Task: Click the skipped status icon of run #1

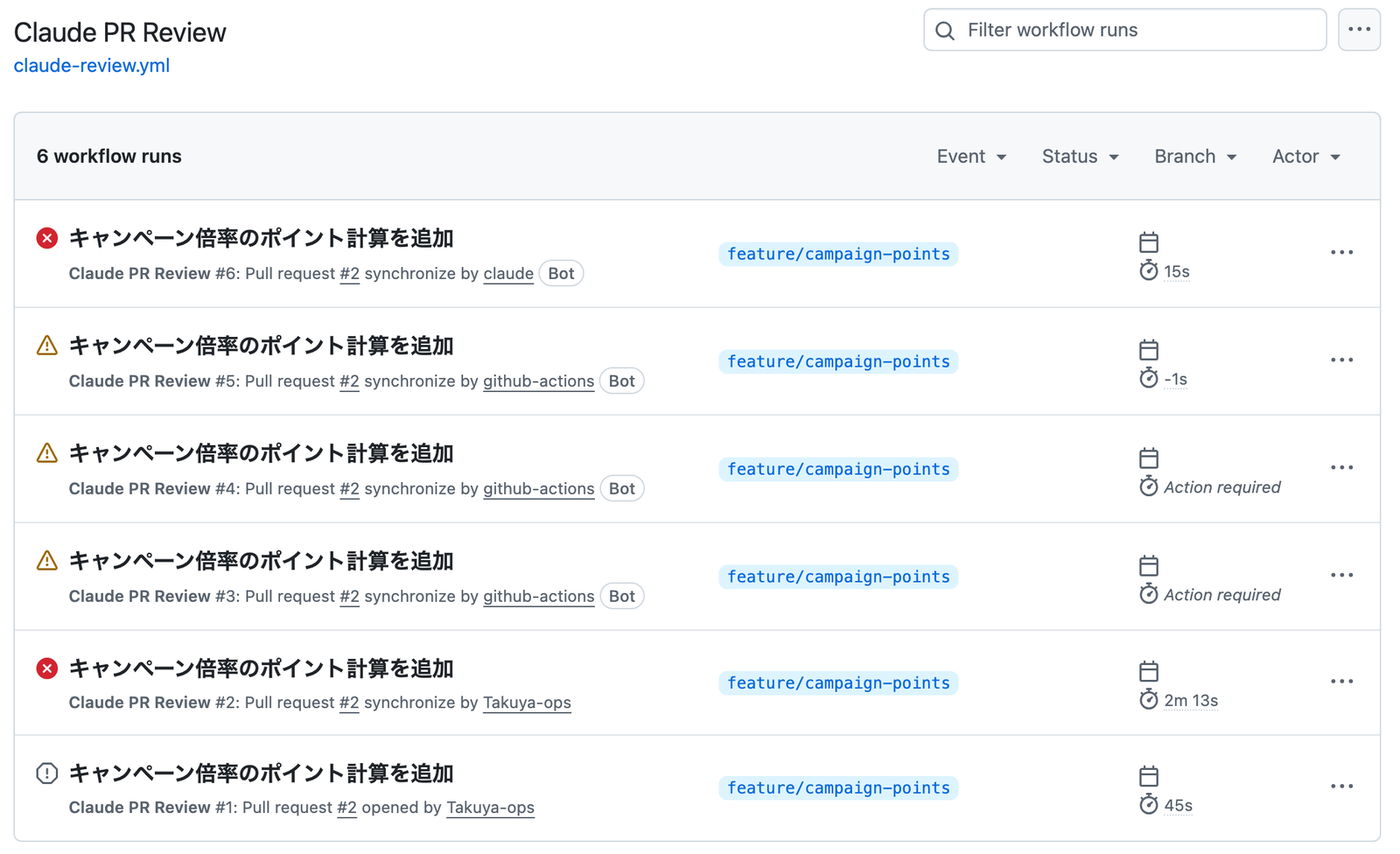Action: pos(47,773)
